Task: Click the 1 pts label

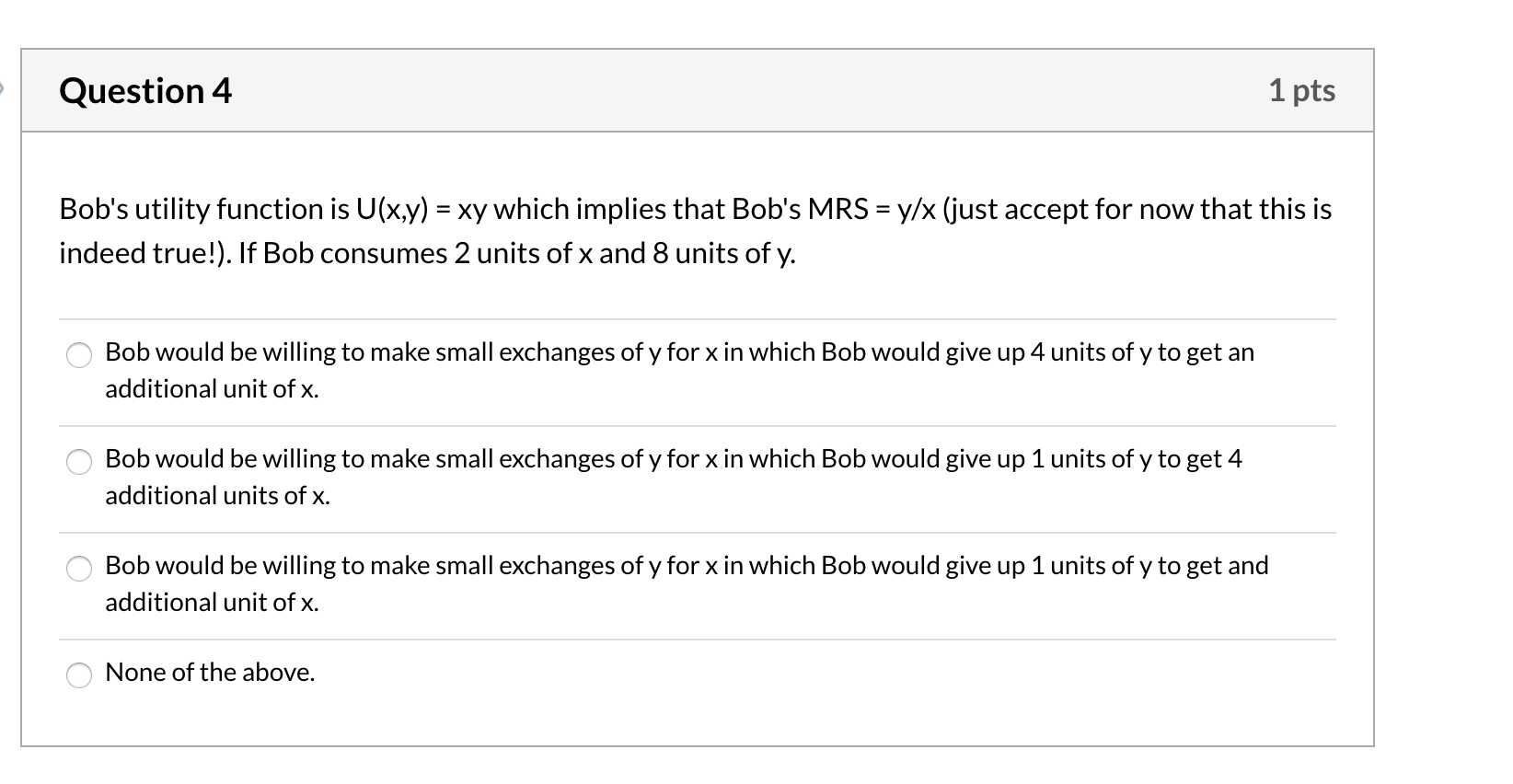Action: 1303,90
